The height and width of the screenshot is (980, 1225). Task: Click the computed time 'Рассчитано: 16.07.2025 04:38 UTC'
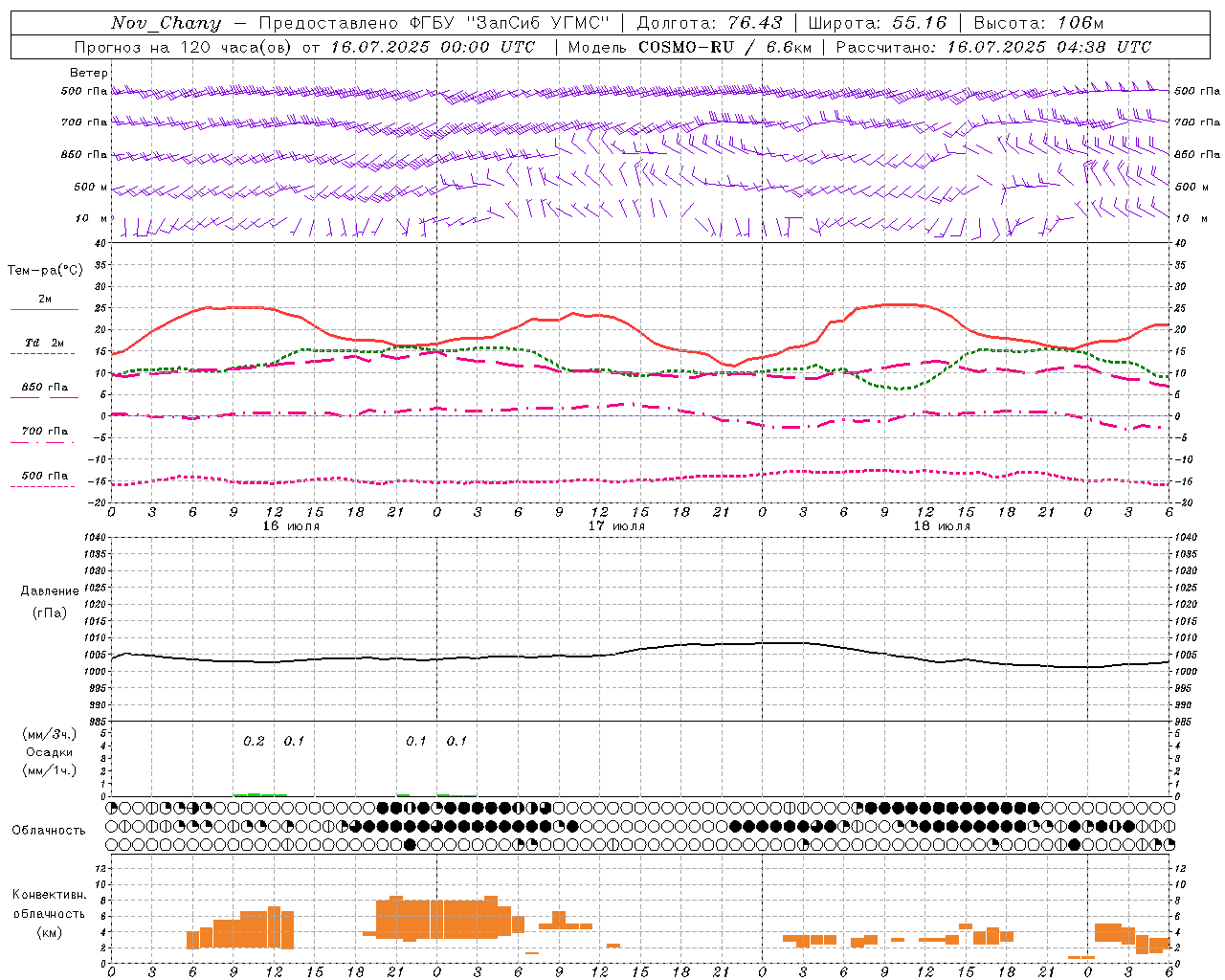[x=993, y=47]
